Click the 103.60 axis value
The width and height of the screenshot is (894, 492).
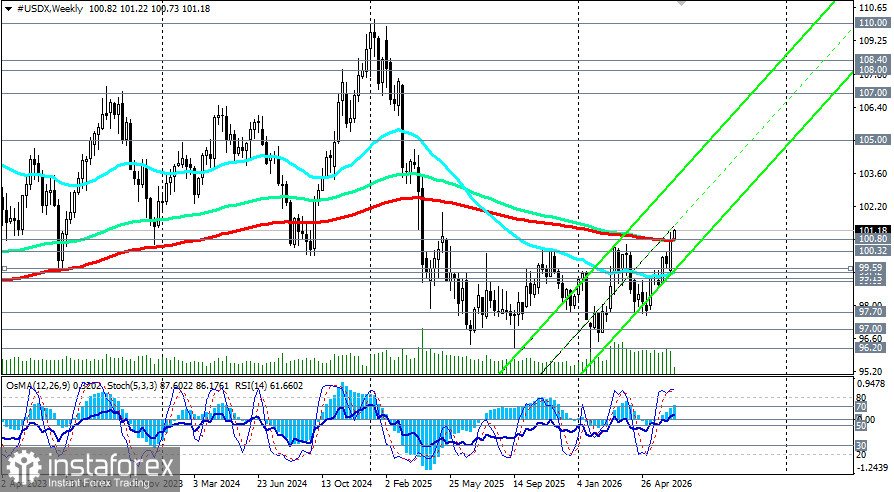pos(873,174)
